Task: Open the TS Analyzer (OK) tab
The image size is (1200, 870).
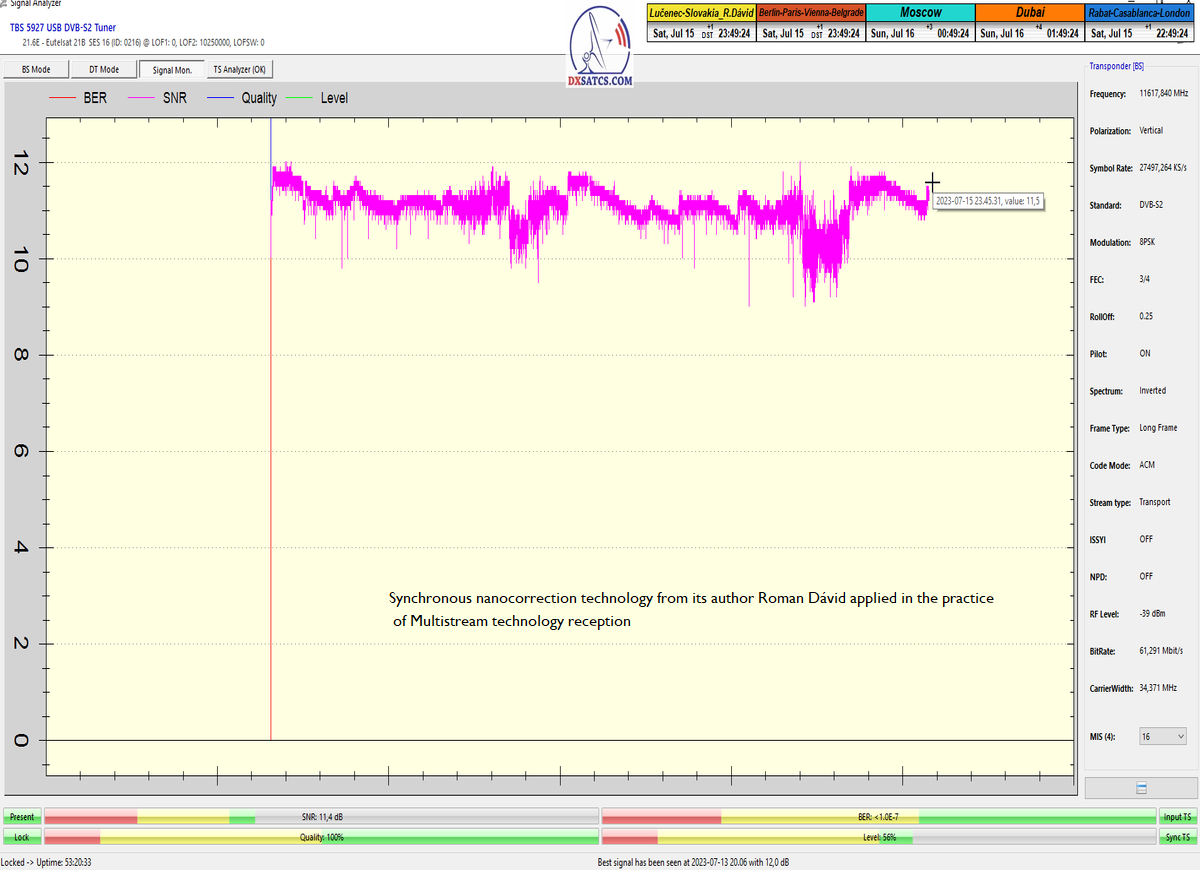Action: coord(240,70)
